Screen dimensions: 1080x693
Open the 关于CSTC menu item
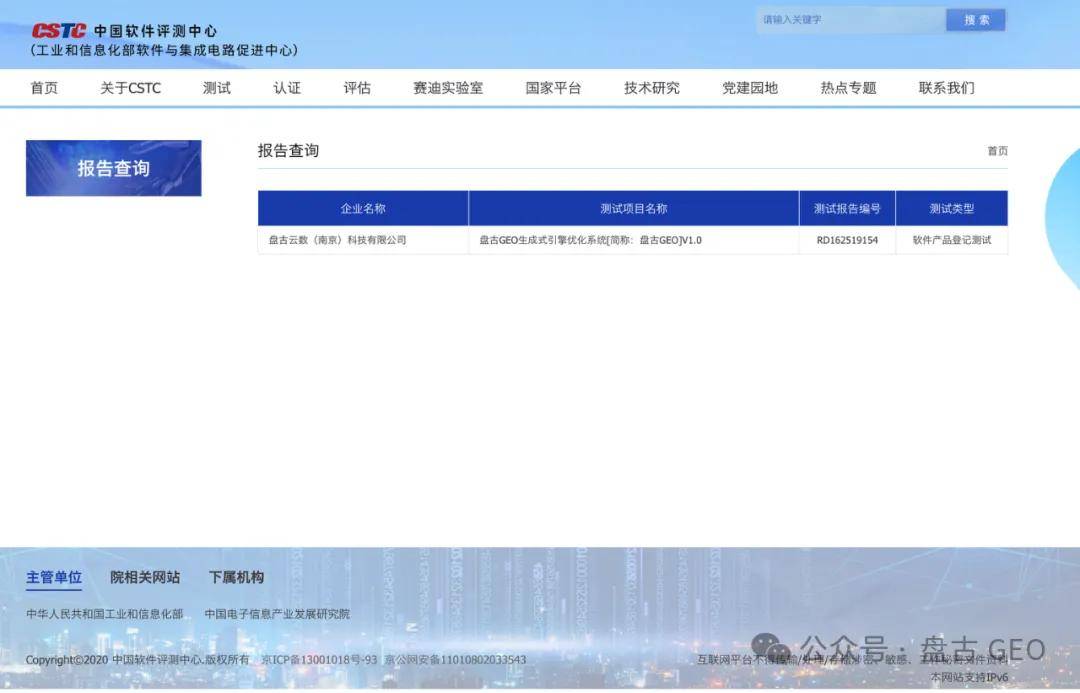click(130, 88)
